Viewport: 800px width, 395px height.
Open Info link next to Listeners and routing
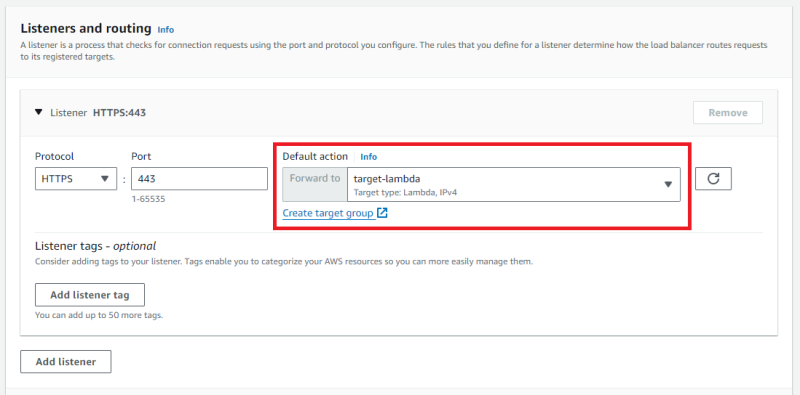pyautogui.click(x=166, y=30)
